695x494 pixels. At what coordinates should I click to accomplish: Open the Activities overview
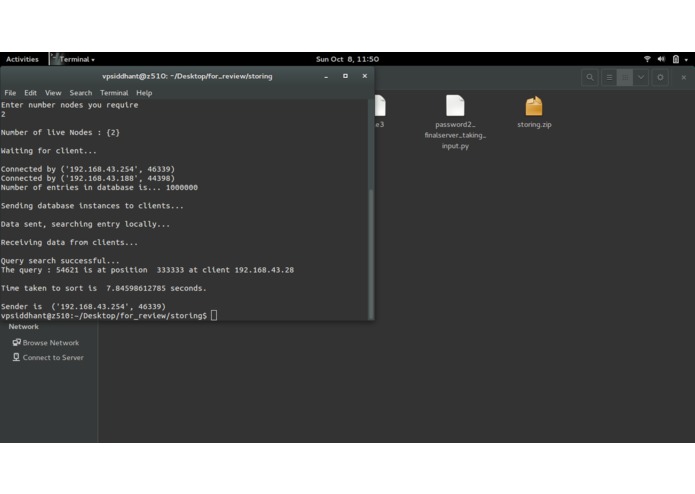point(22,59)
